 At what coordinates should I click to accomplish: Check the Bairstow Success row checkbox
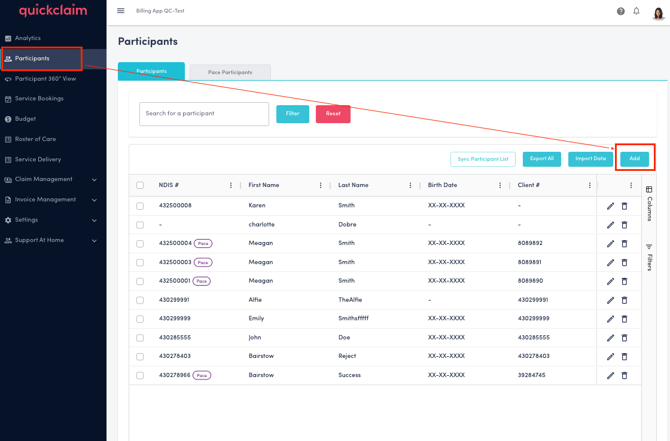coord(140,376)
